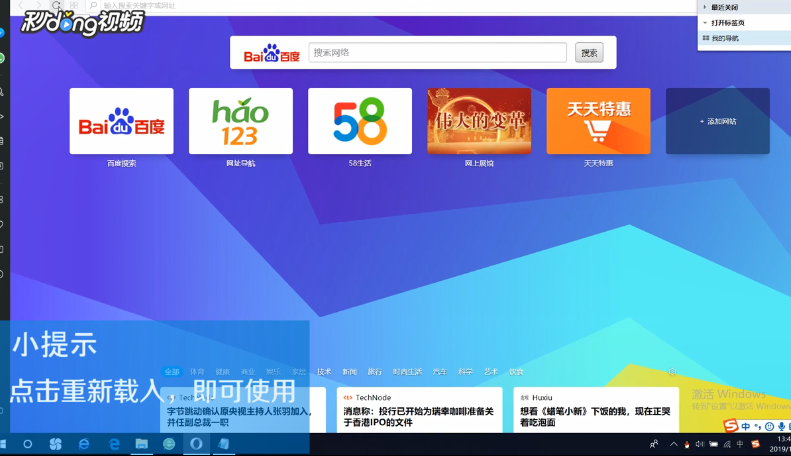Go forward with the forward arrow
791x456 pixels.
(x=38, y=6)
